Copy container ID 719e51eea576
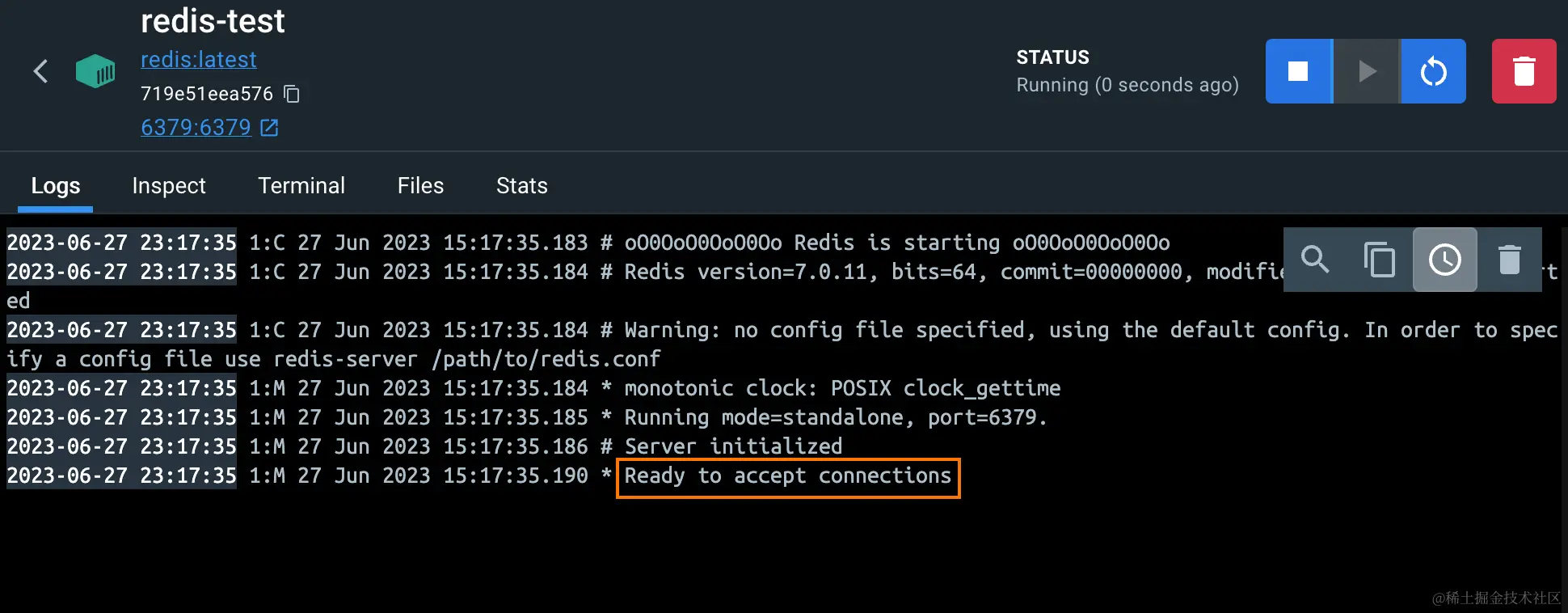Screen dimensions: 1568x613 pyautogui.click(x=292, y=95)
